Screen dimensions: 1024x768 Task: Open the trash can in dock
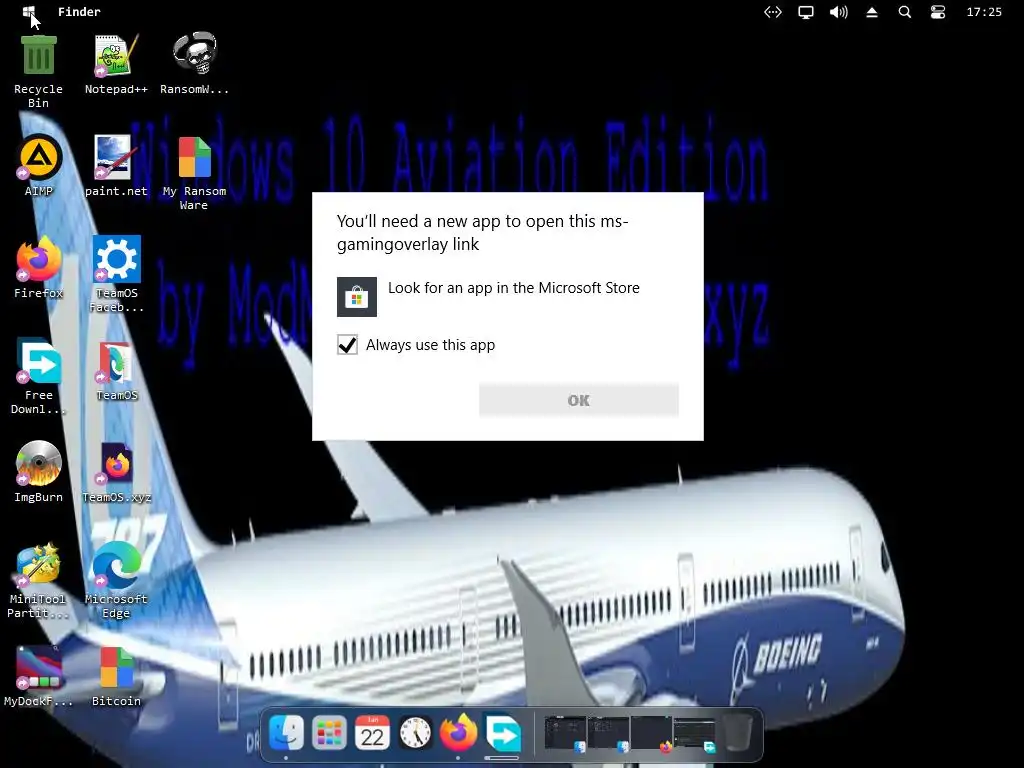[739, 733]
